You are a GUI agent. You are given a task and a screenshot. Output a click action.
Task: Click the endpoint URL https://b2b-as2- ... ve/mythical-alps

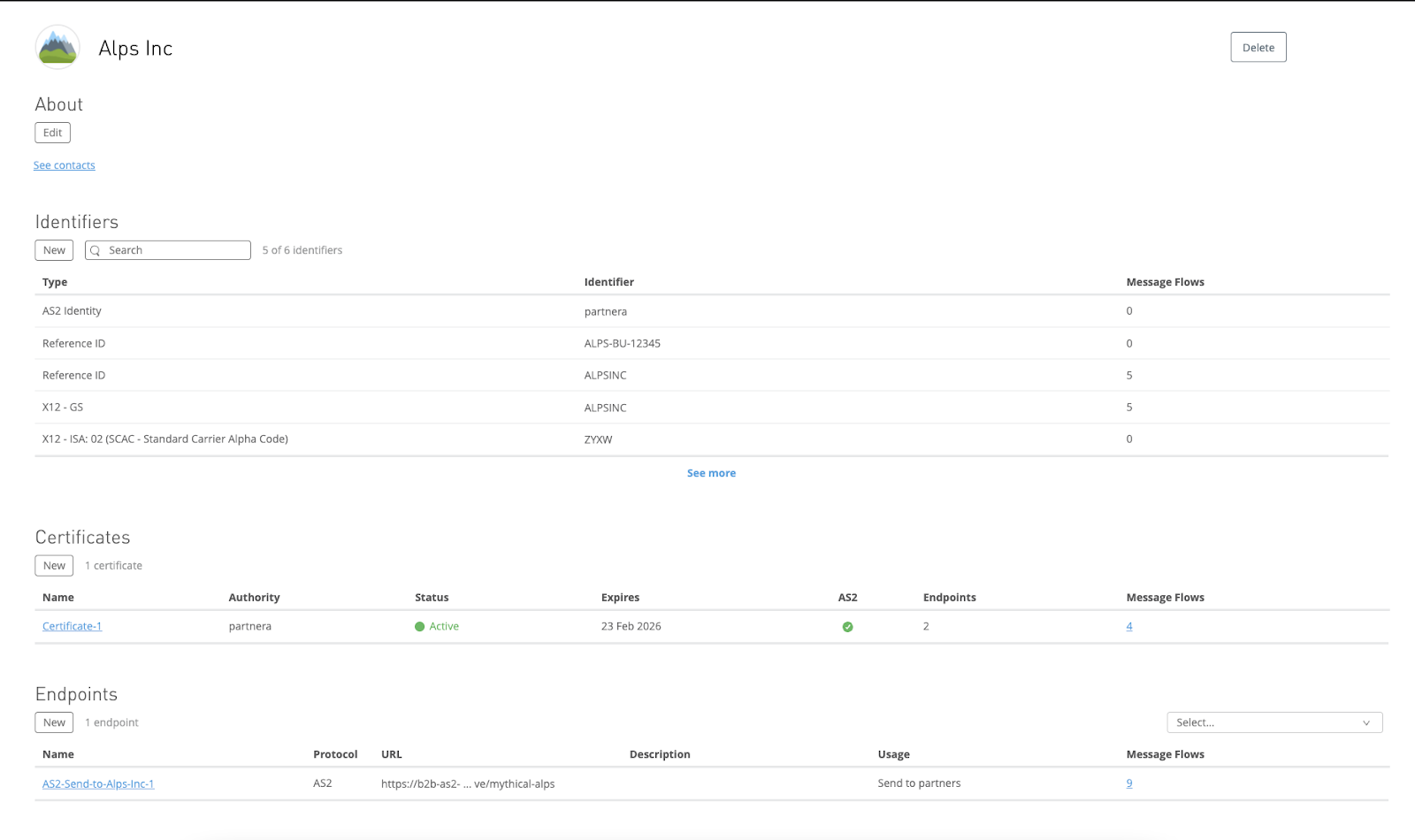(x=468, y=783)
